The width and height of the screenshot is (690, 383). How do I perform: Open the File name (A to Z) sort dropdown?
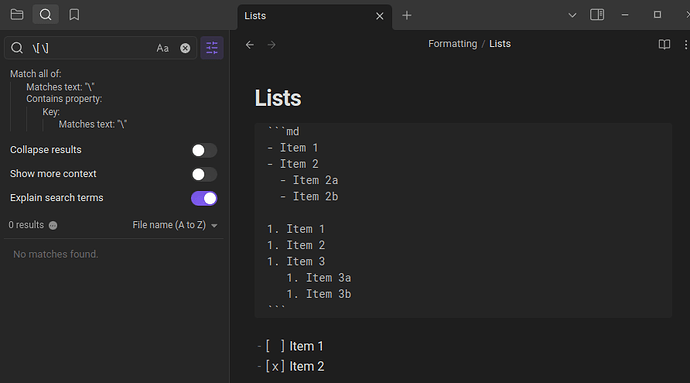pos(175,225)
